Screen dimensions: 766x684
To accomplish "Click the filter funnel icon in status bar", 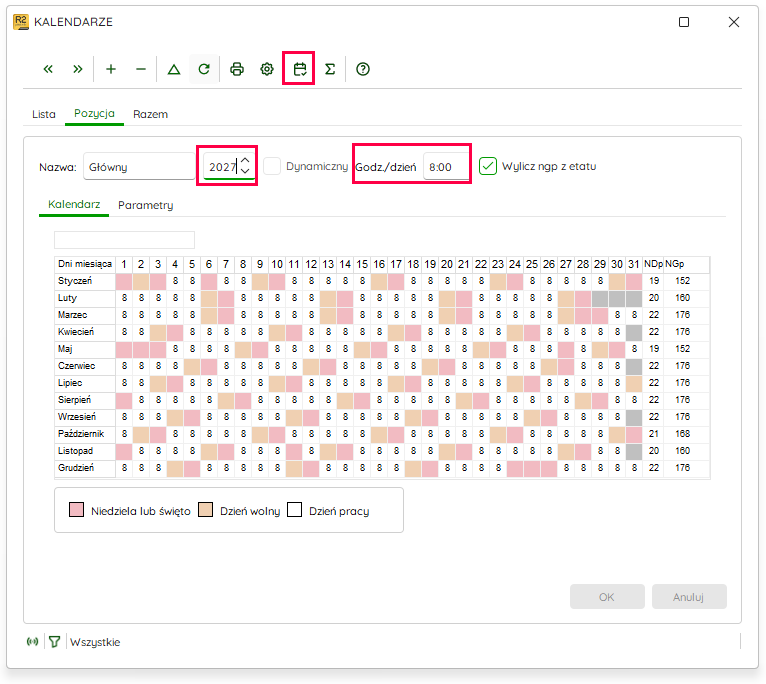I will (x=55, y=641).
